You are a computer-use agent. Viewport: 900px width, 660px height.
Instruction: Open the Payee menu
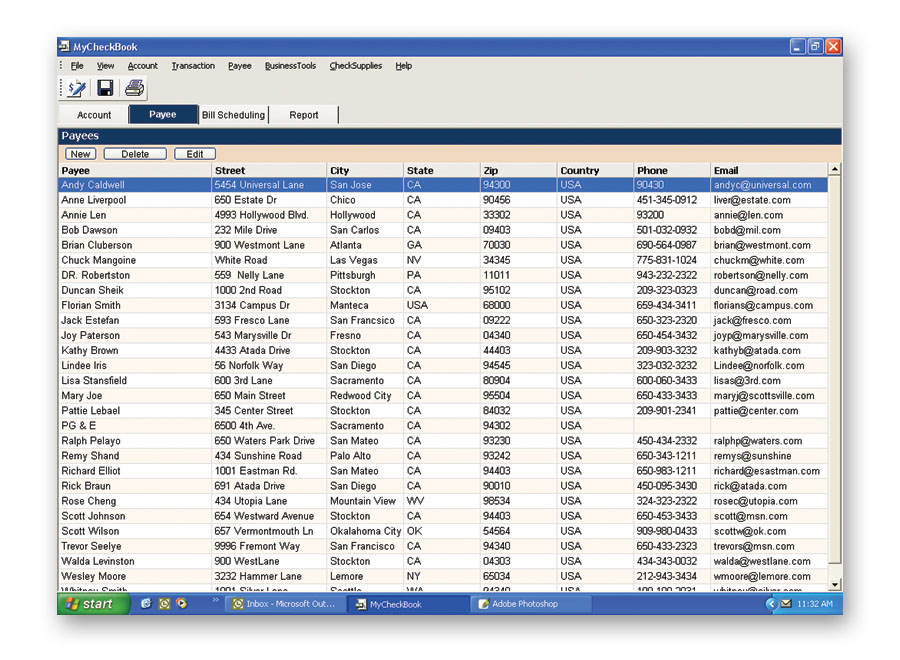pyautogui.click(x=239, y=66)
